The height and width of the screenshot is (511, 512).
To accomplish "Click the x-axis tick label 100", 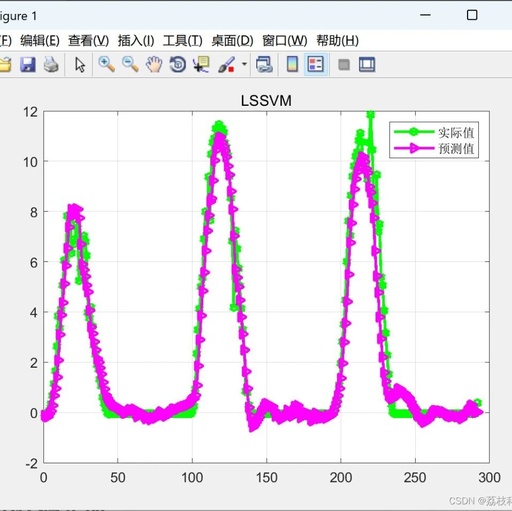I will pyautogui.click(x=192, y=478).
